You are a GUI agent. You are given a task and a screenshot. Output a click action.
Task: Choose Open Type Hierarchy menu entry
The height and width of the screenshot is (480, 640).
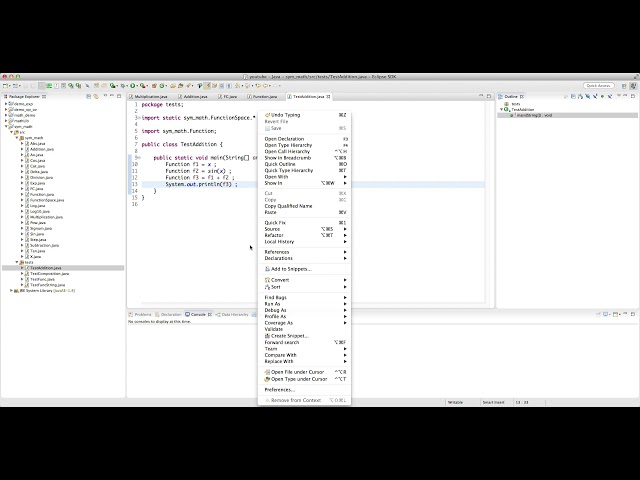tap(304, 145)
